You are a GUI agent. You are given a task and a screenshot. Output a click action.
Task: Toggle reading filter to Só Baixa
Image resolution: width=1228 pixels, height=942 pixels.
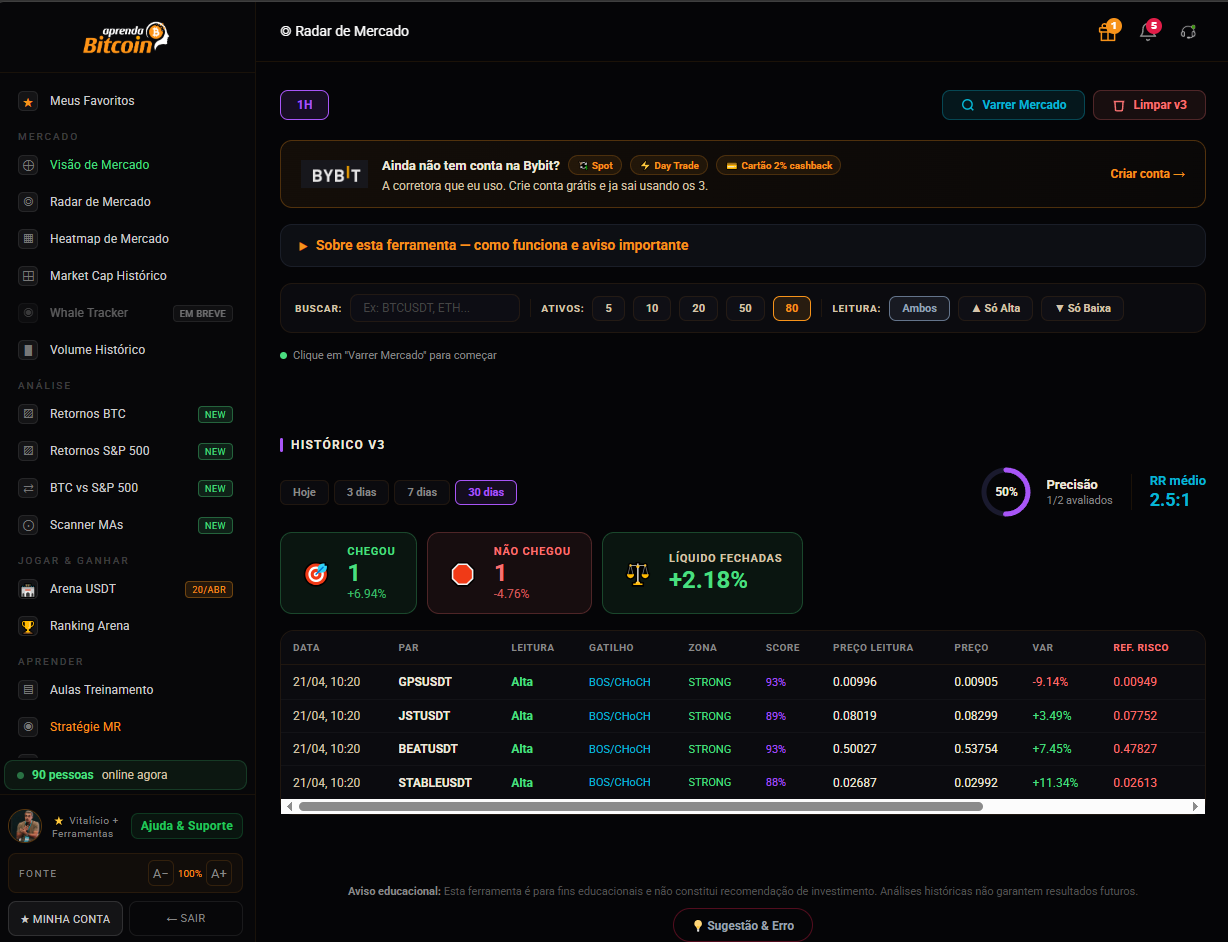(x=1082, y=308)
